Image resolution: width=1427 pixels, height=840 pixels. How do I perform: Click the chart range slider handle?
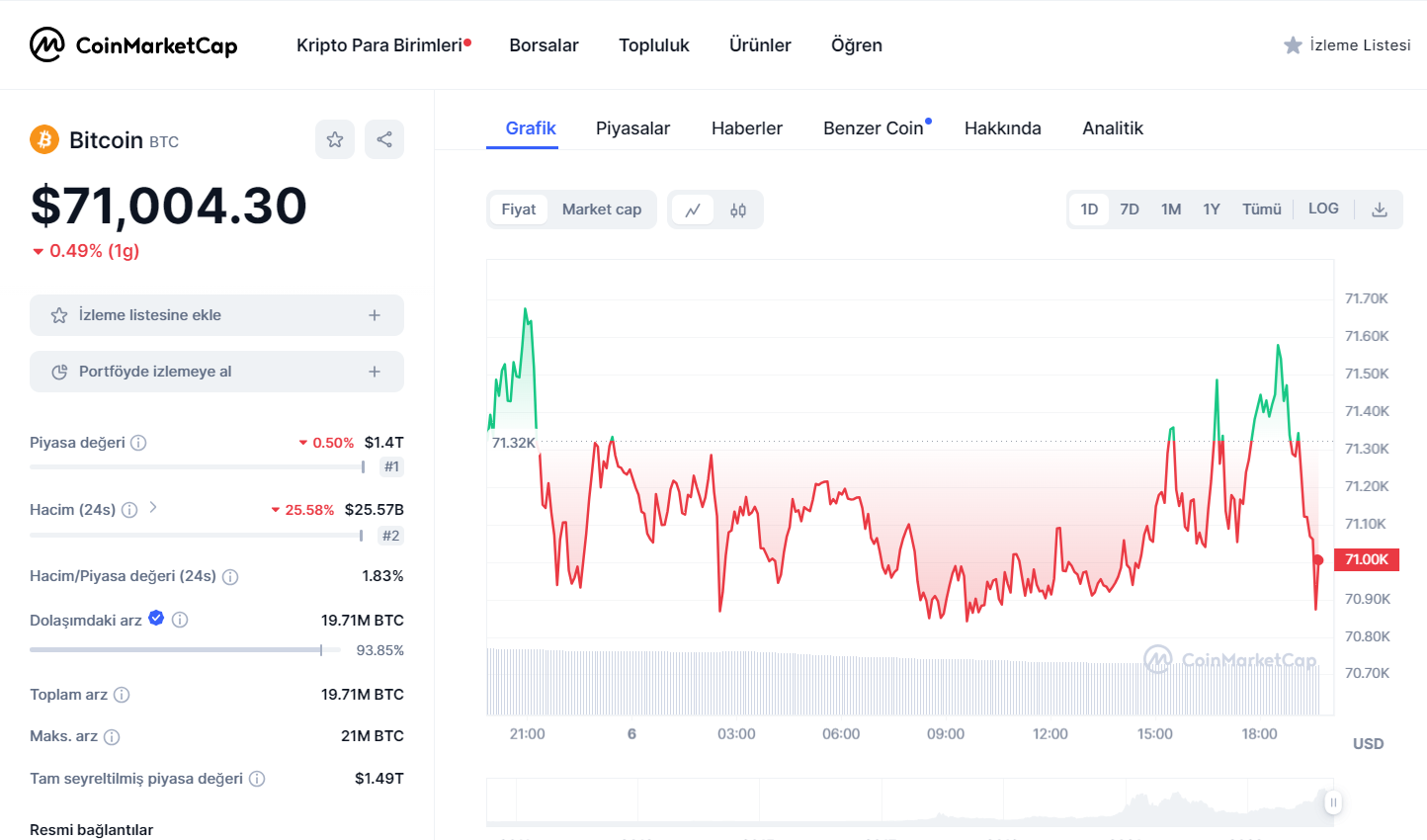click(x=1332, y=802)
